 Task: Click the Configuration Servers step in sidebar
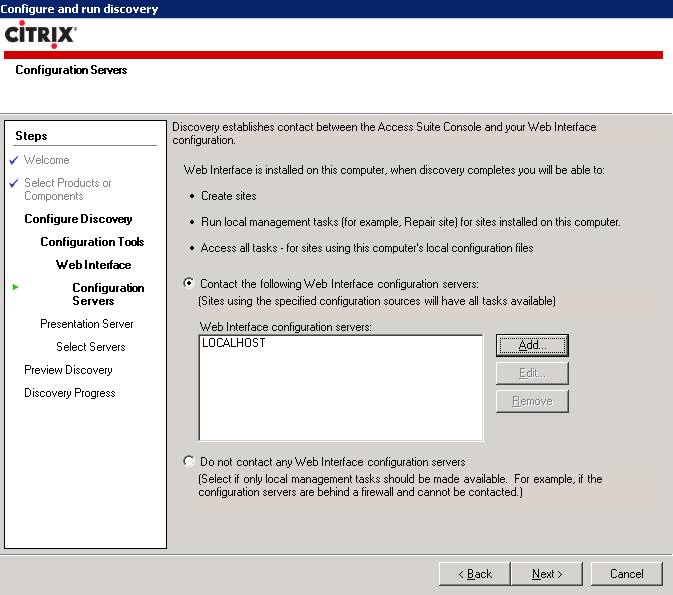point(108,294)
